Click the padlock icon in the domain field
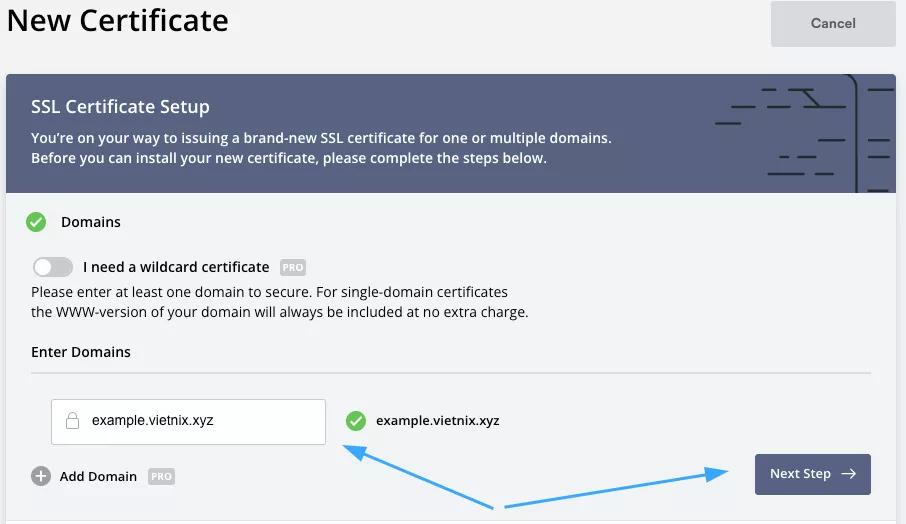Viewport: 906px width, 524px height. 72,421
